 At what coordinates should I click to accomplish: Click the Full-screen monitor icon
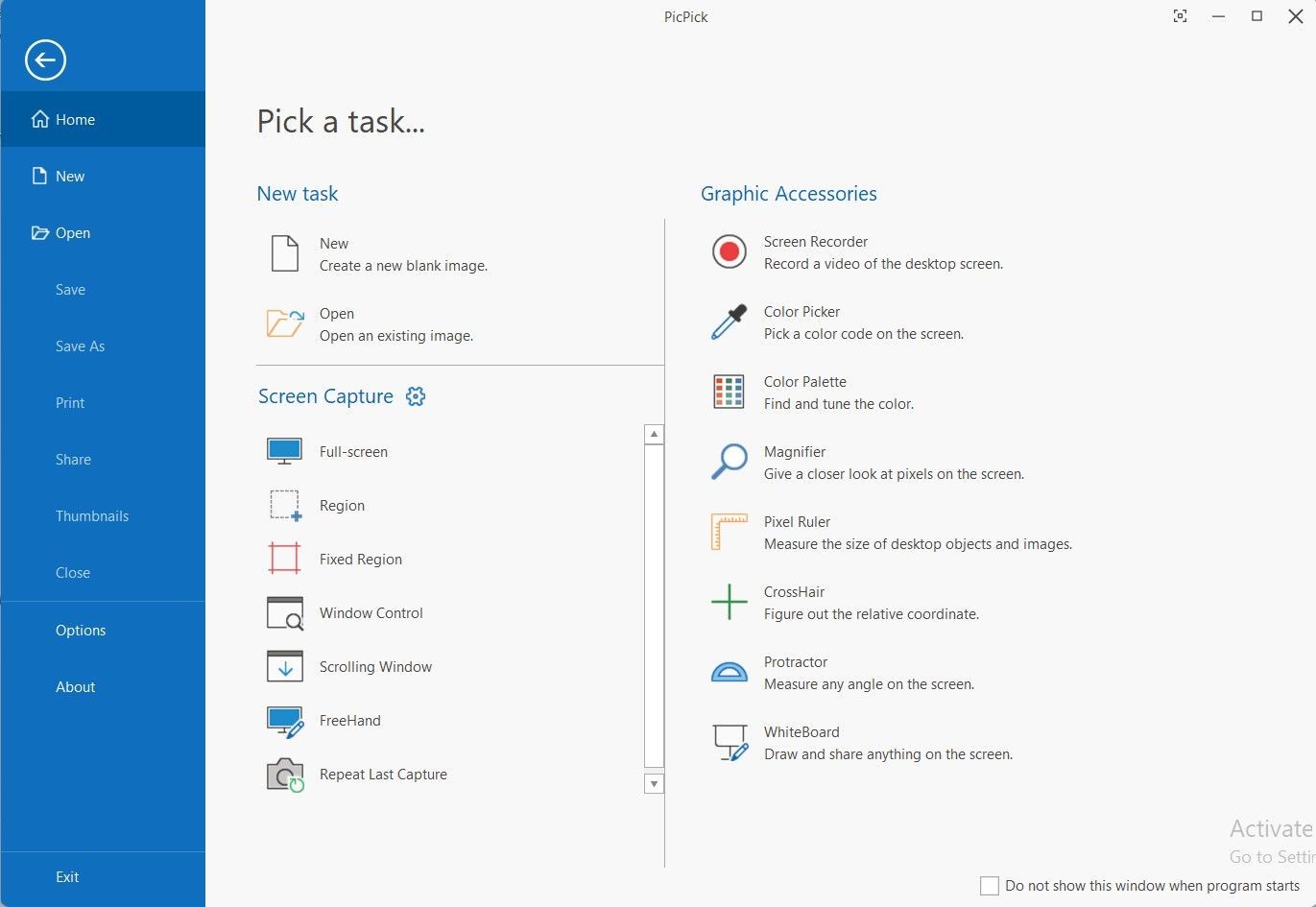285,451
